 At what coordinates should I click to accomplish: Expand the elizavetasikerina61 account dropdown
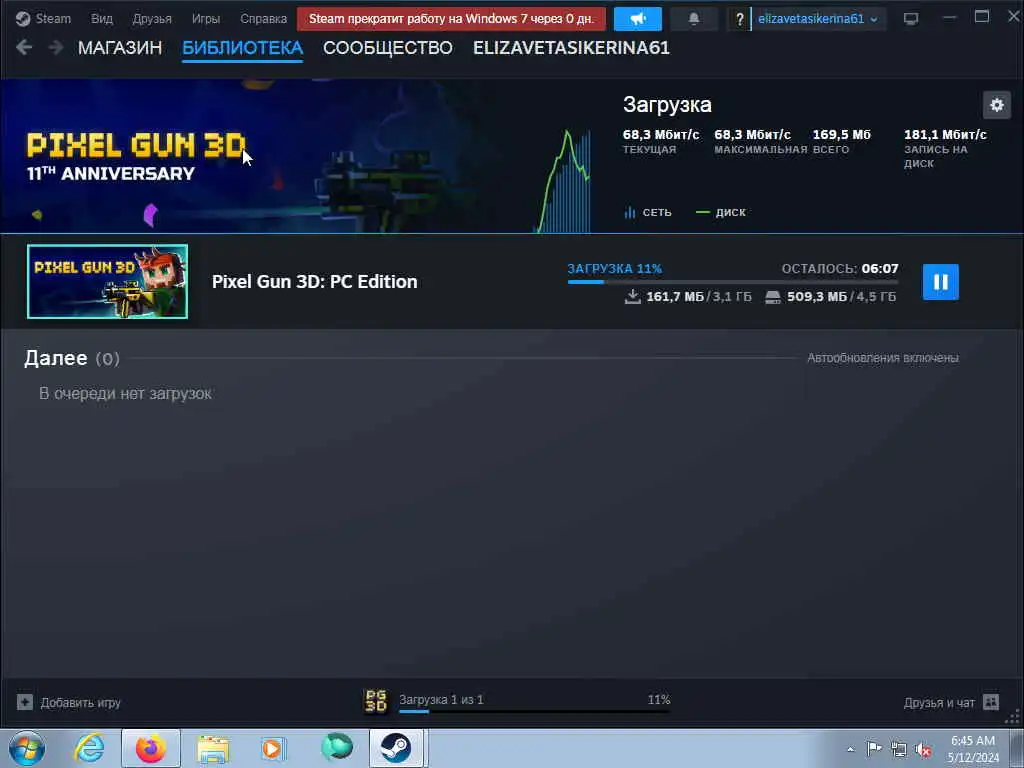(817, 18)
